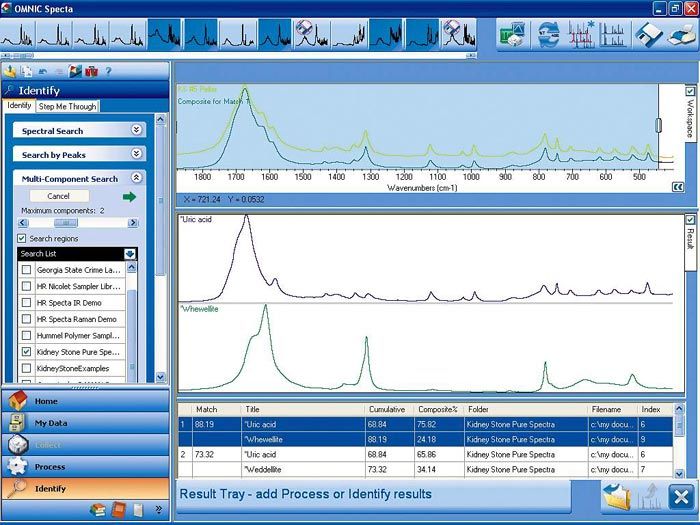Click the Process gear icon
Viewport: 700px width, 525px height.
point(17,466)
